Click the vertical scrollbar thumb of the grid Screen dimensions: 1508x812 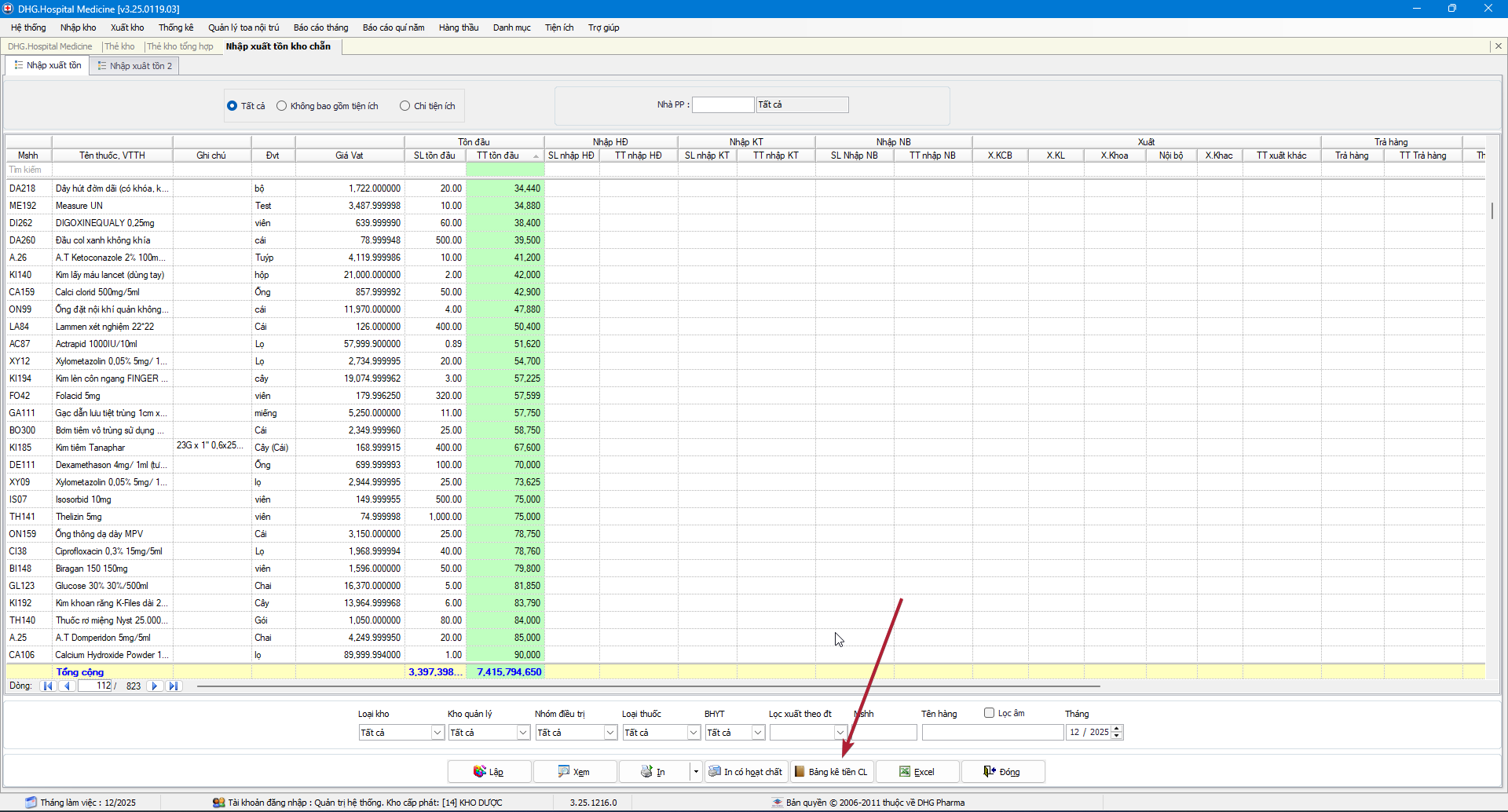point(1492,210)
